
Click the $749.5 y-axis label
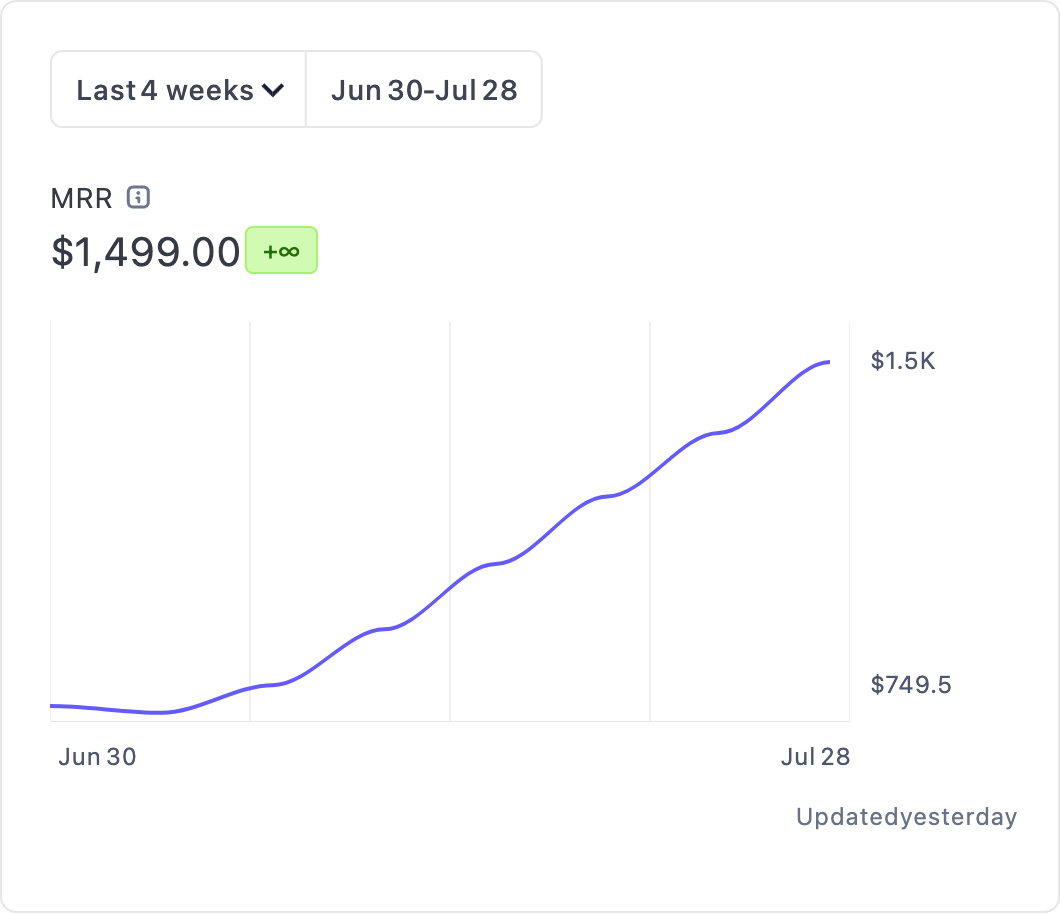911,685
